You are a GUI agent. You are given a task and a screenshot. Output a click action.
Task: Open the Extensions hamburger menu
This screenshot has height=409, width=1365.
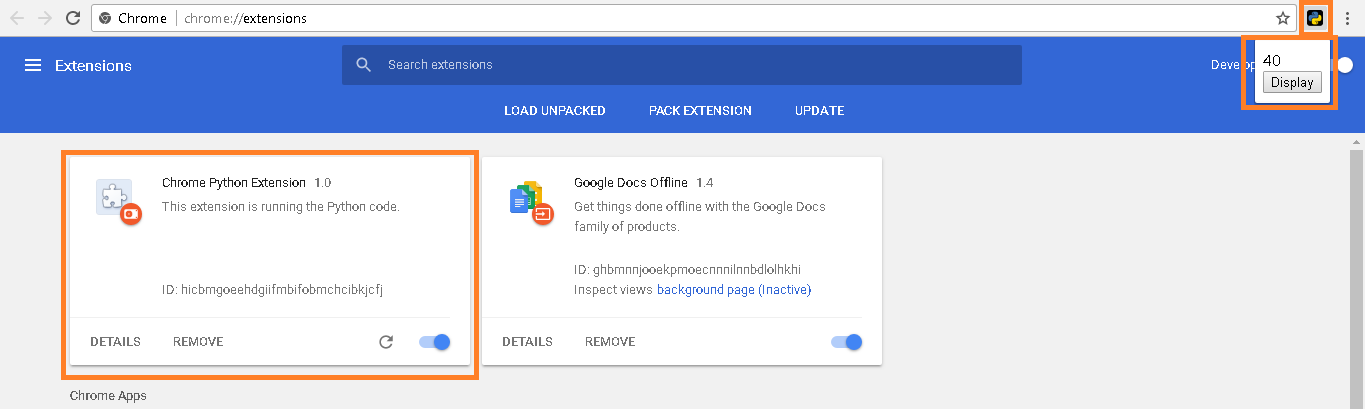[x=33, y=65]
